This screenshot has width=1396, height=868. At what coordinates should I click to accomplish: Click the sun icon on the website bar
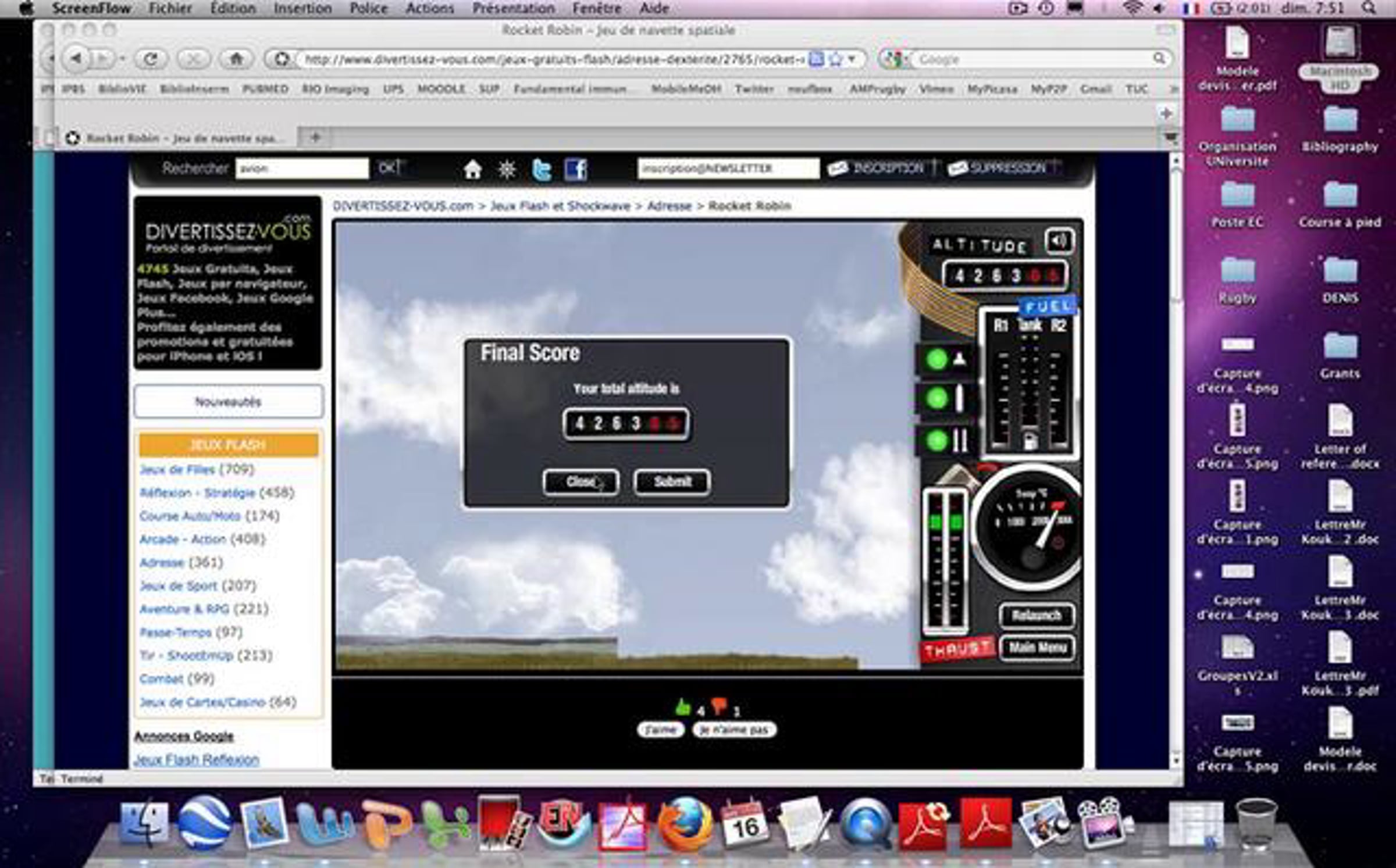click(x=507, y=169)
